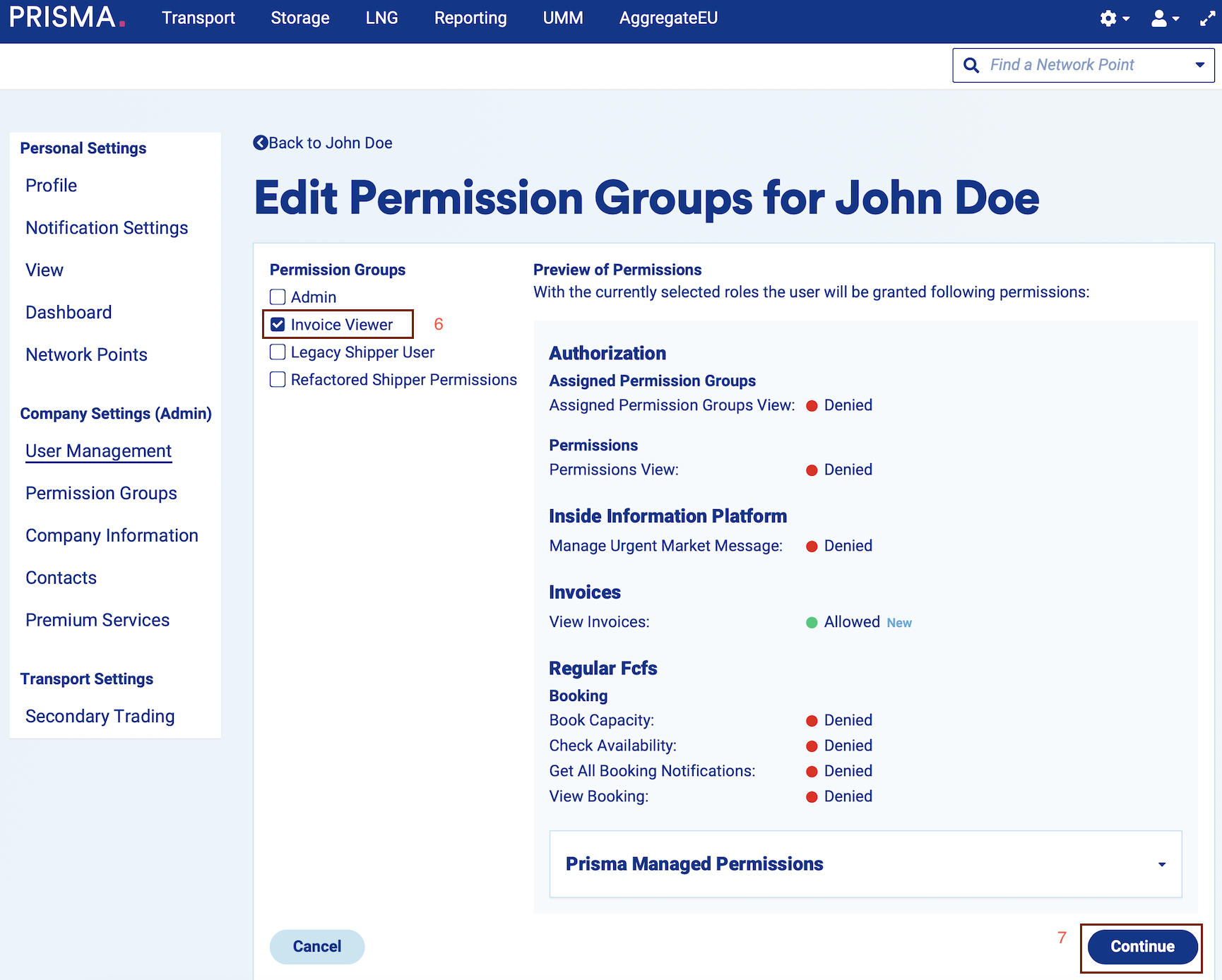Check the Legacy Shipper User checkbox

278,352
